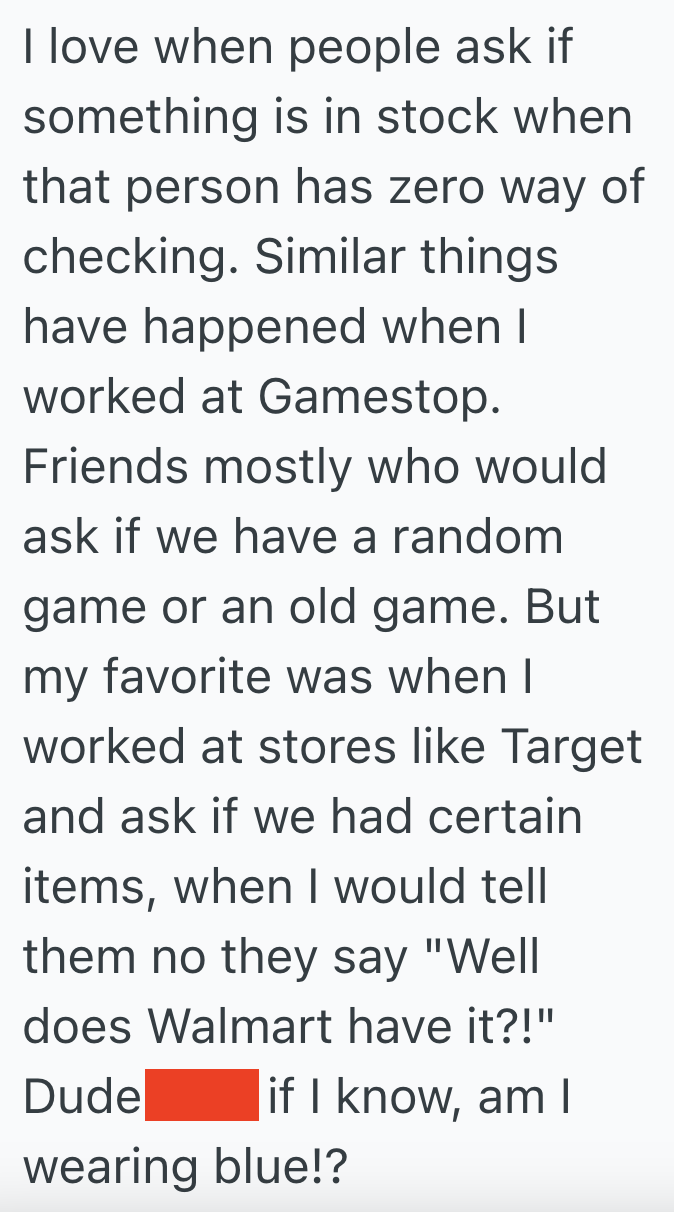Click the word "love" in the first line
Viewport: 674px width, 1212px height.
tap(96, 47)
